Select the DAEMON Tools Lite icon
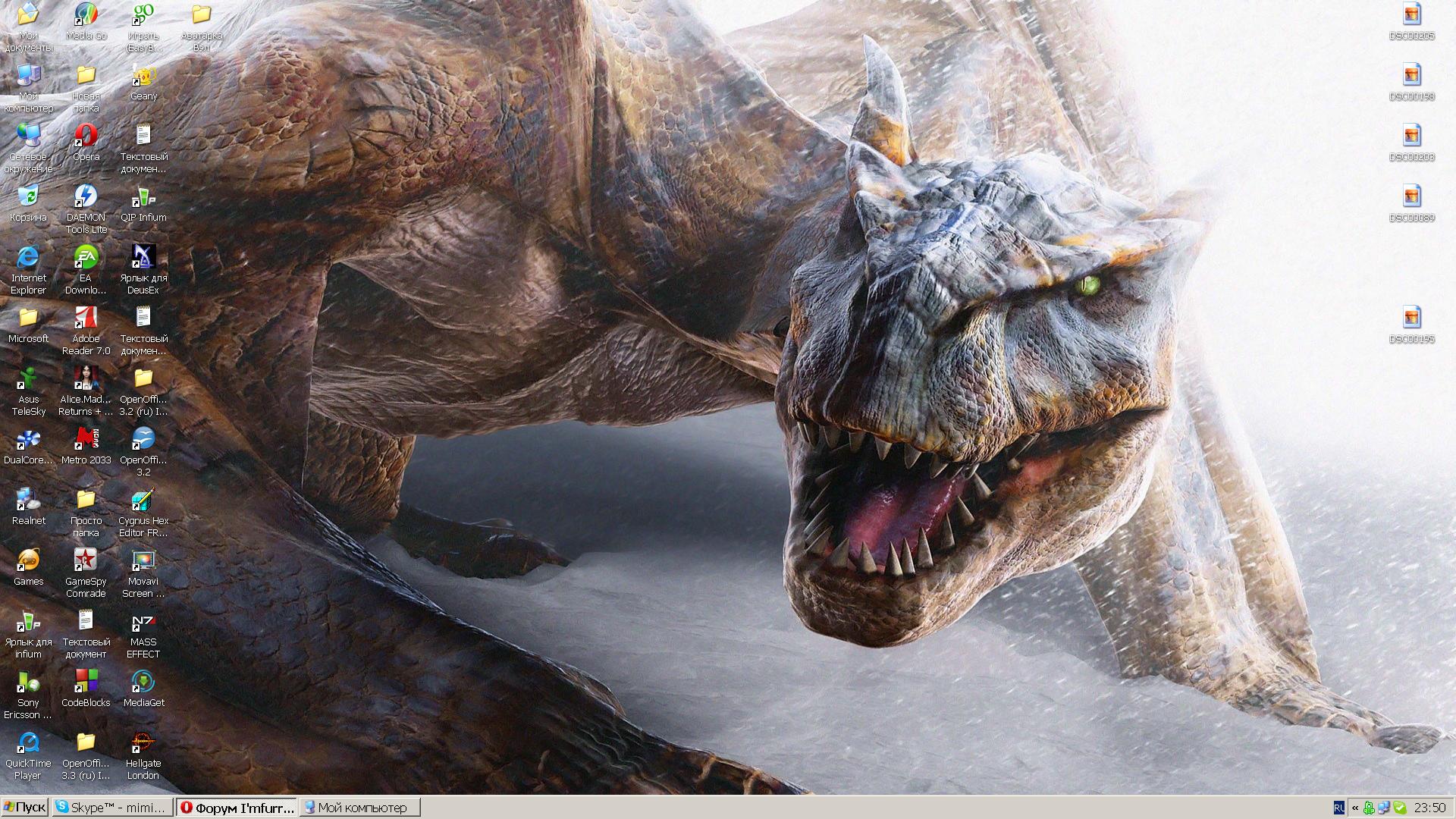The image size is (1456, 819). coord(86,209)
